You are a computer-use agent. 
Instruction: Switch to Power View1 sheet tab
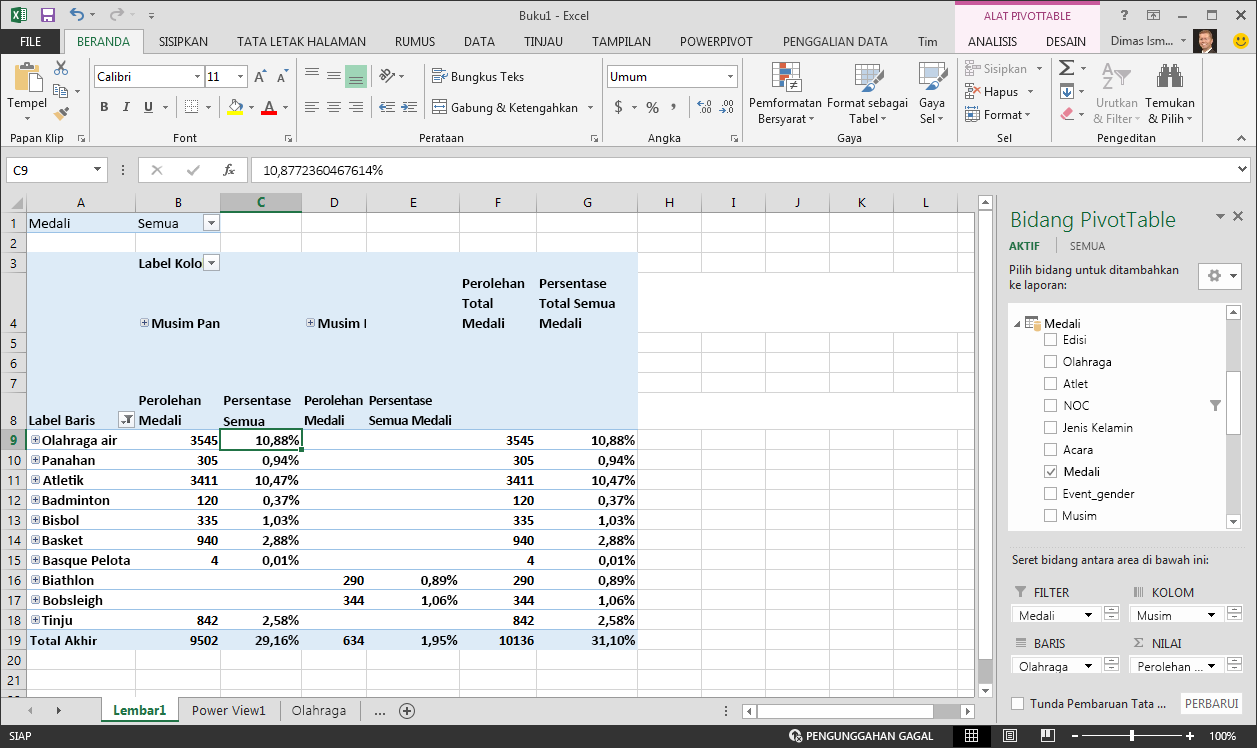pos(229,711)
